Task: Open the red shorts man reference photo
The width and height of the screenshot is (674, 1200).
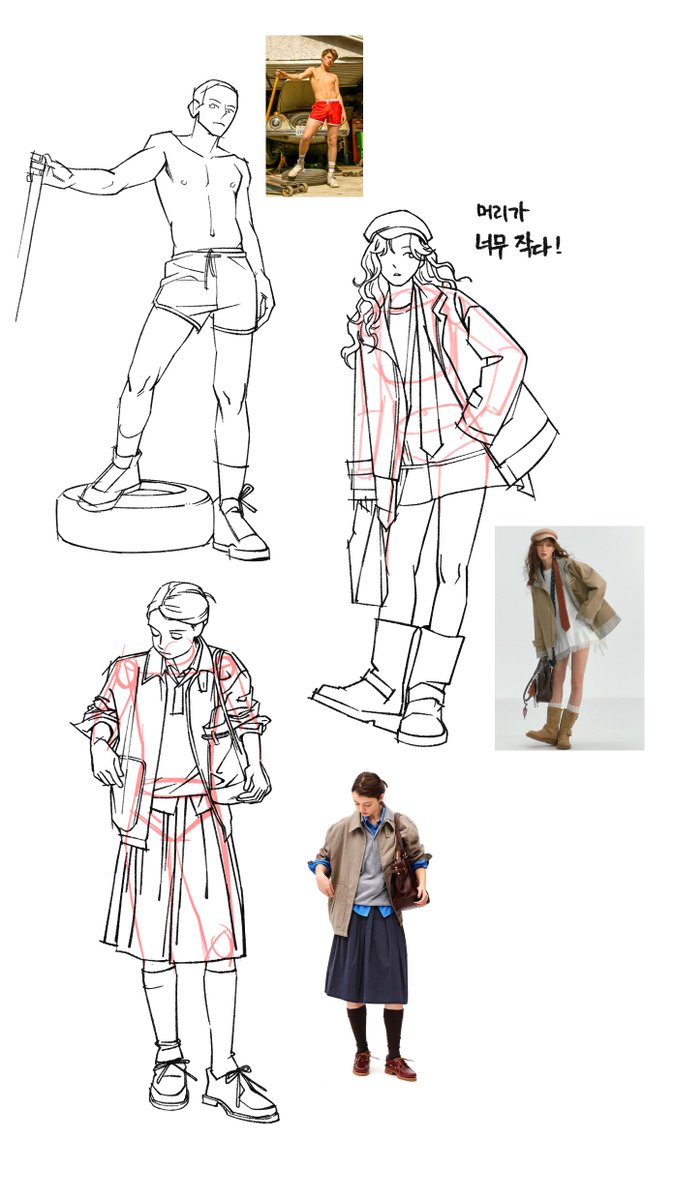Action: 314,116
